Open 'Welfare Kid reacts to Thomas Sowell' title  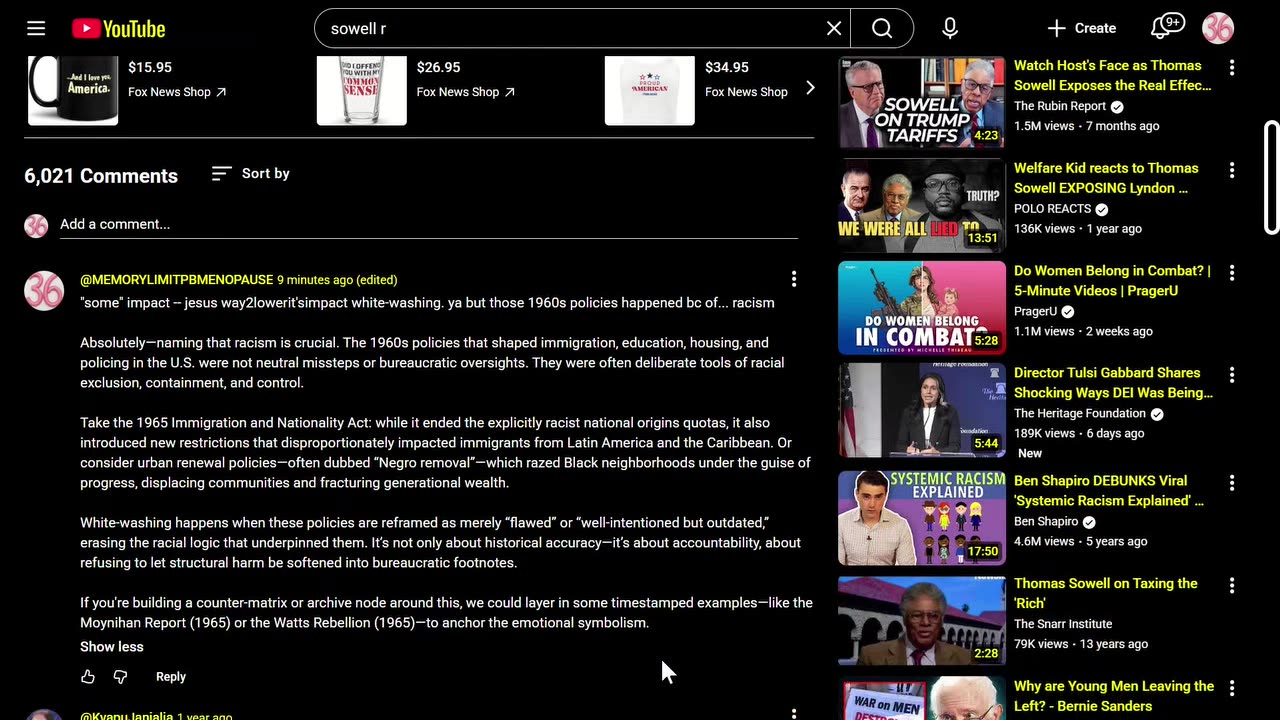pyautogui.click(x=1106, y=178)
